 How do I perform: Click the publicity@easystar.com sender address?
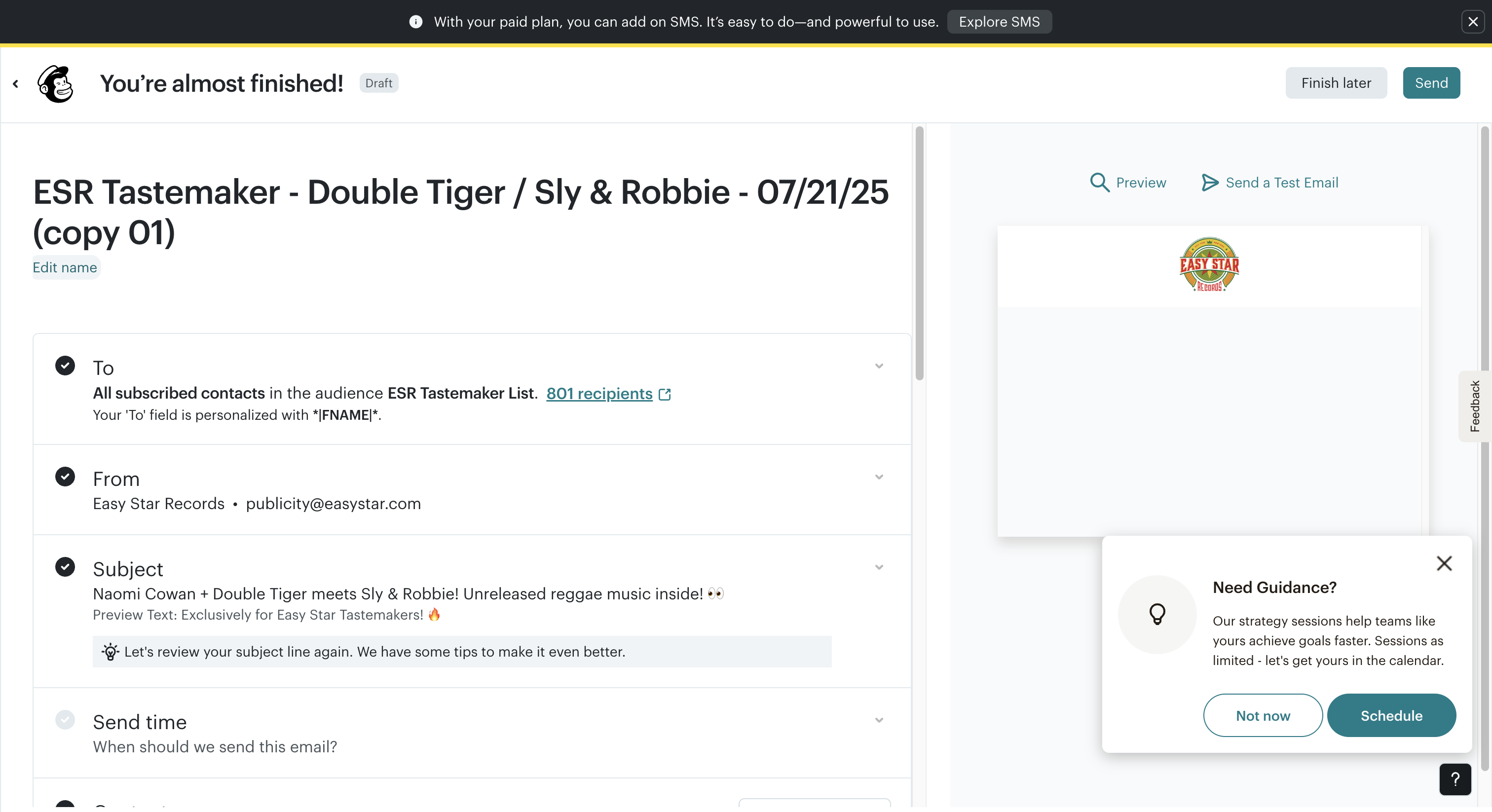(x=333, y=504)
